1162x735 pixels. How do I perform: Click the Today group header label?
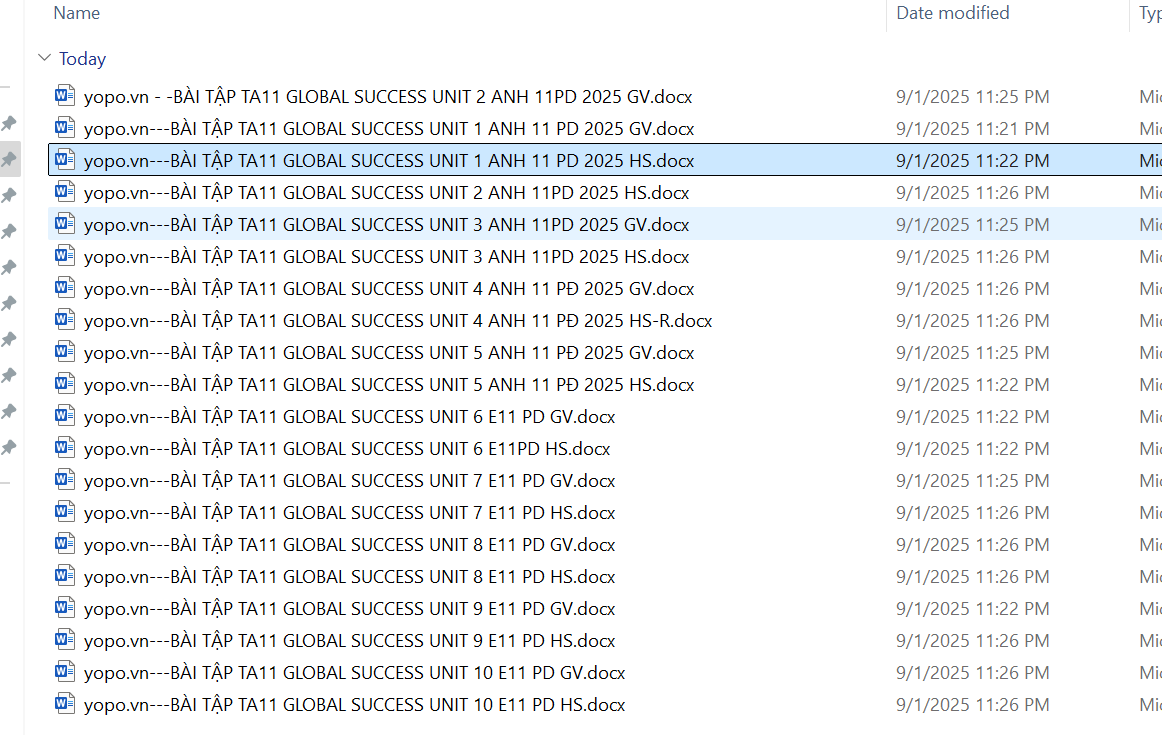(x=82, y=59)
